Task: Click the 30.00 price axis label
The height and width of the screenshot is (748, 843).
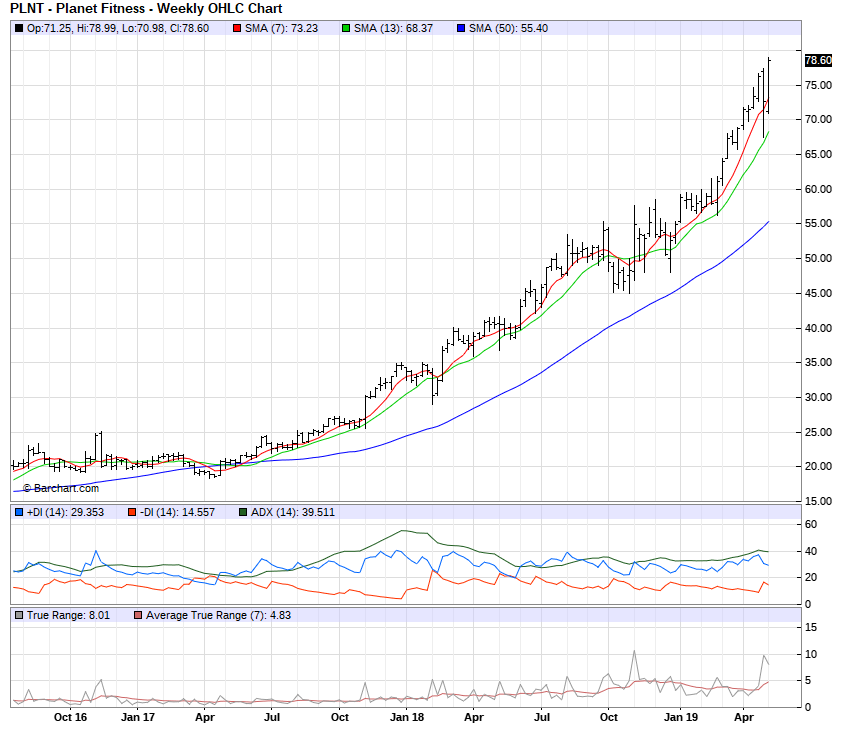Action: coord(818,397)
